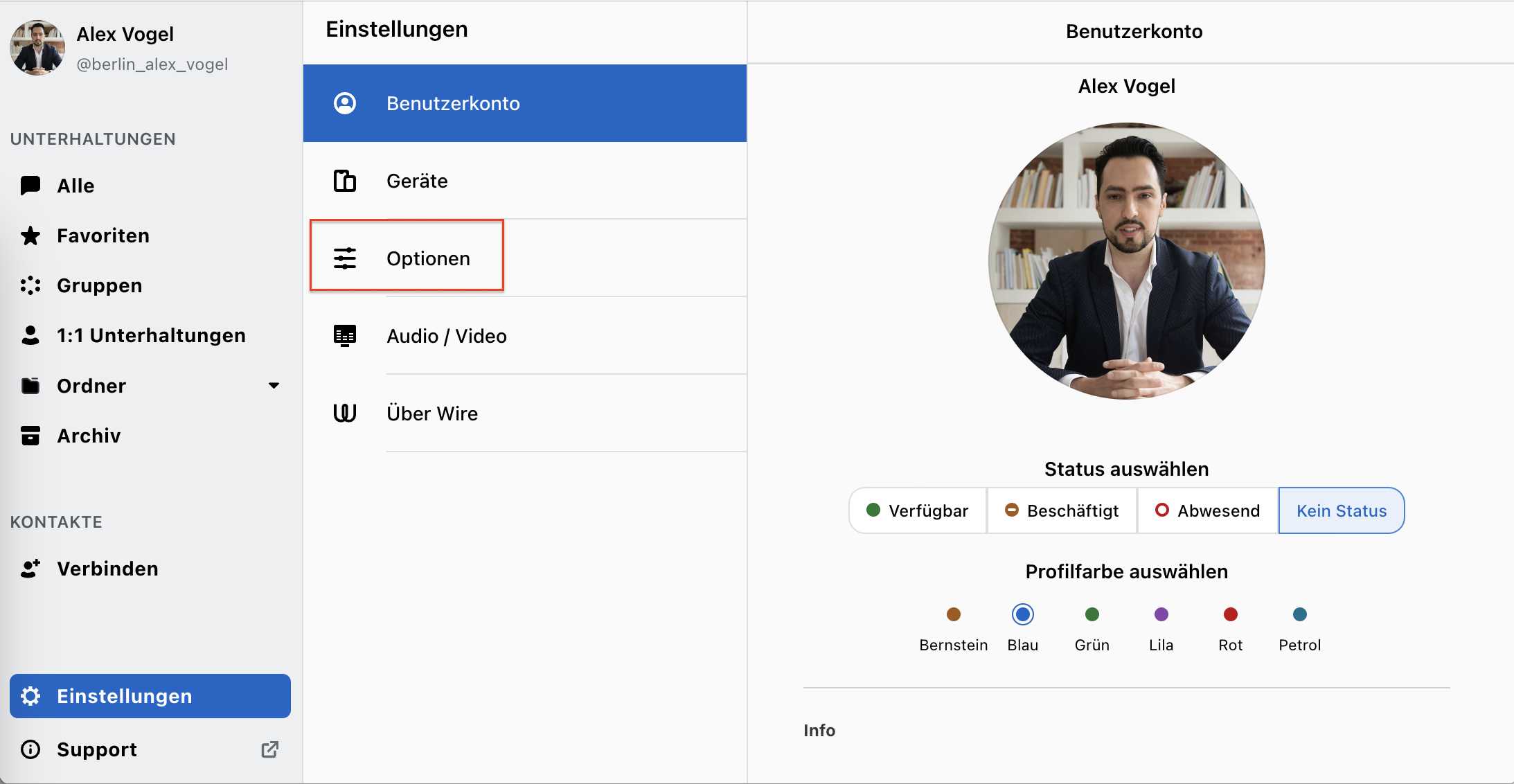Open the Einstellungen sidebar button
Viewport: 1514px width, 784px height.
click(150, 696)
